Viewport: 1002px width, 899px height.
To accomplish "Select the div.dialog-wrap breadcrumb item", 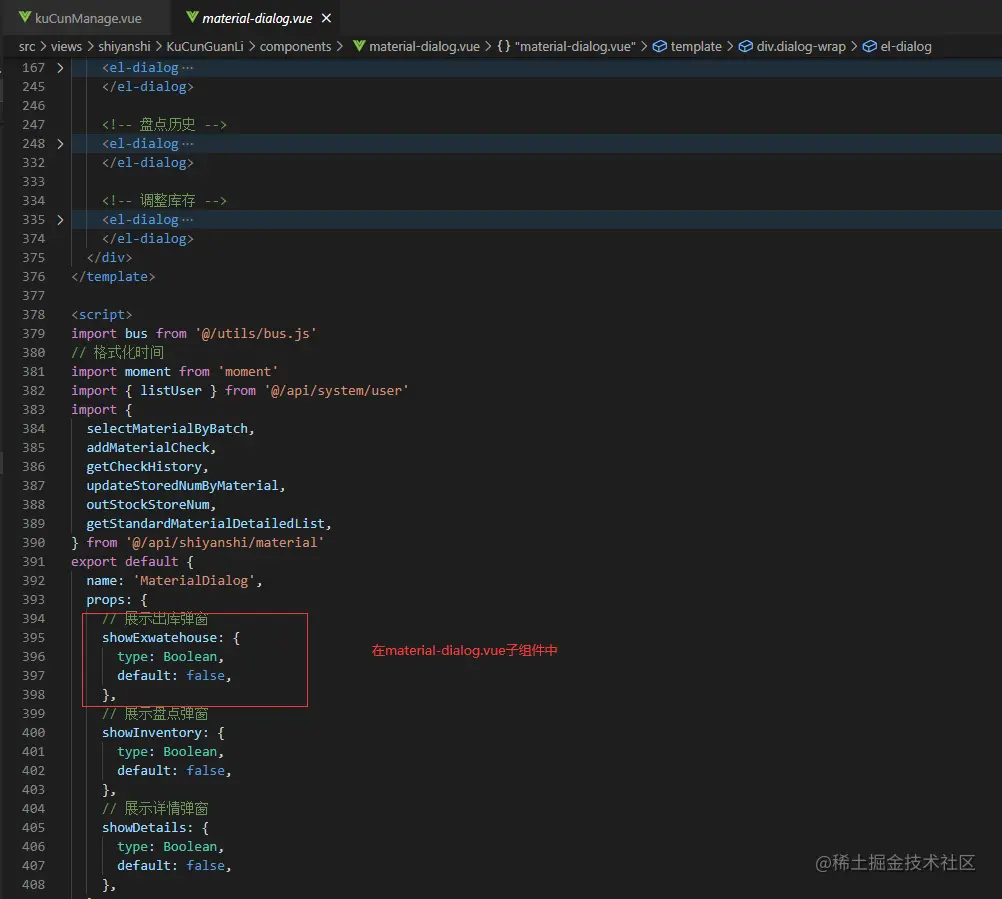I will click(x=801, y=47).
